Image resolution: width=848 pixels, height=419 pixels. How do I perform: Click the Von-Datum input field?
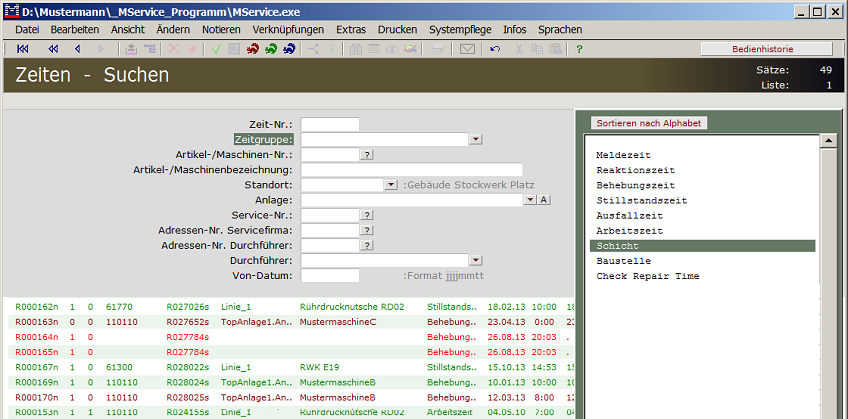[x=330, y=275]
